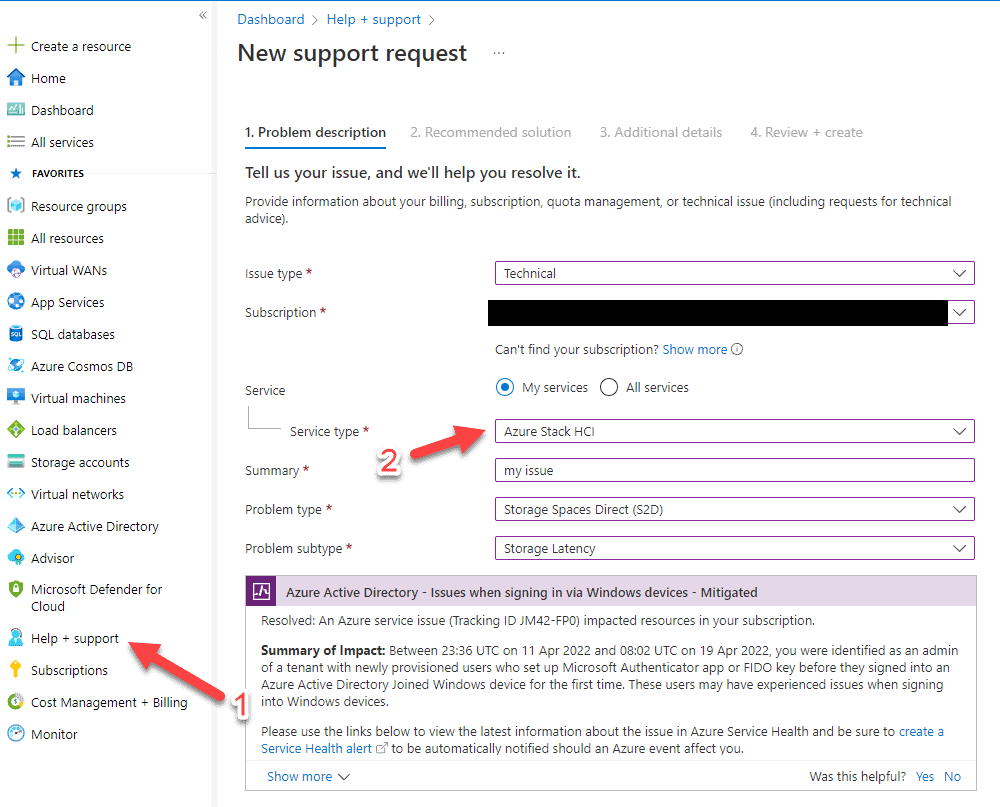Click the Azure Active Directory icon

click(x=15, y=525)
